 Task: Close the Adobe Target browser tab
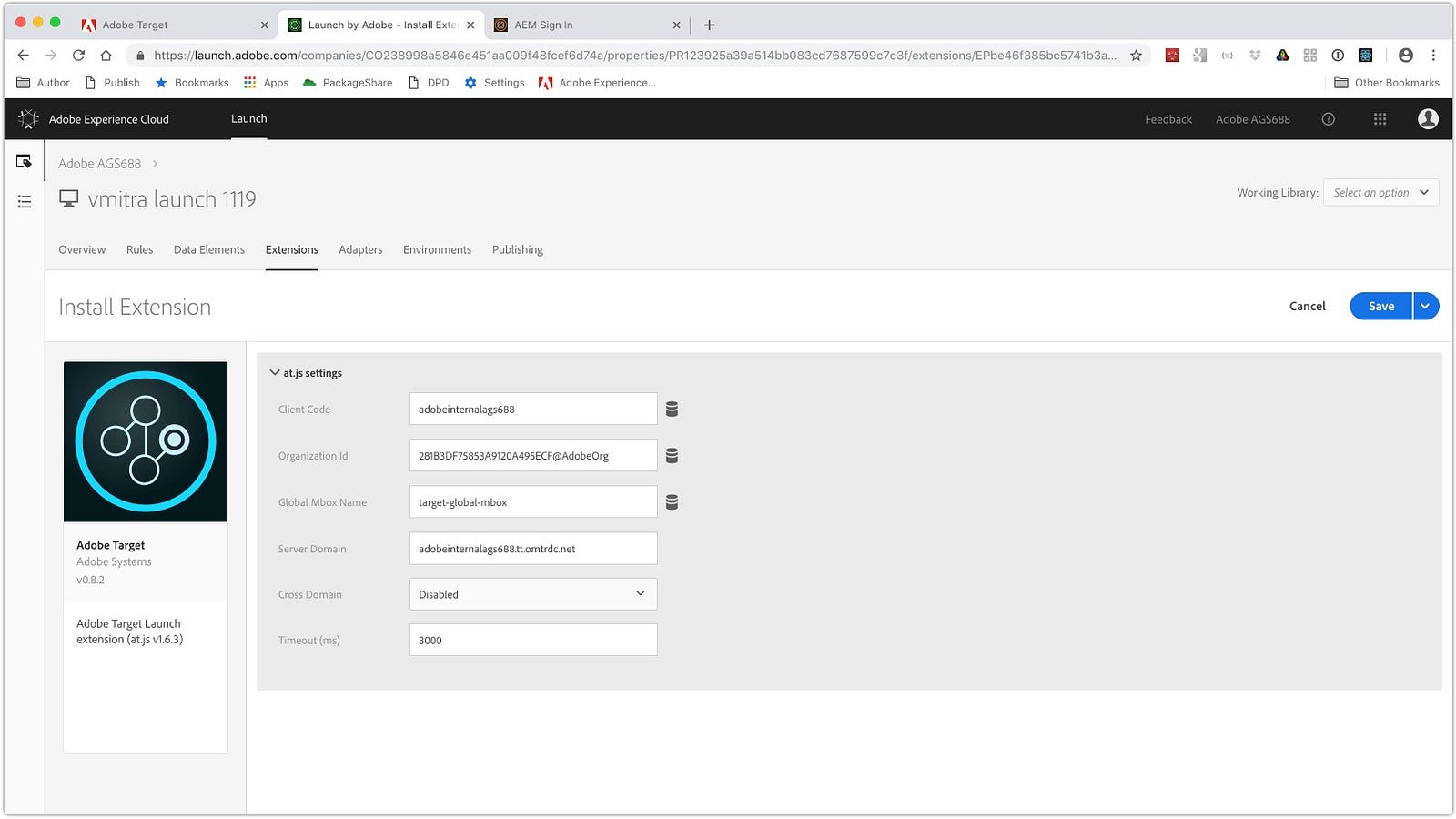pyautogui.click(x=264, y=25)
